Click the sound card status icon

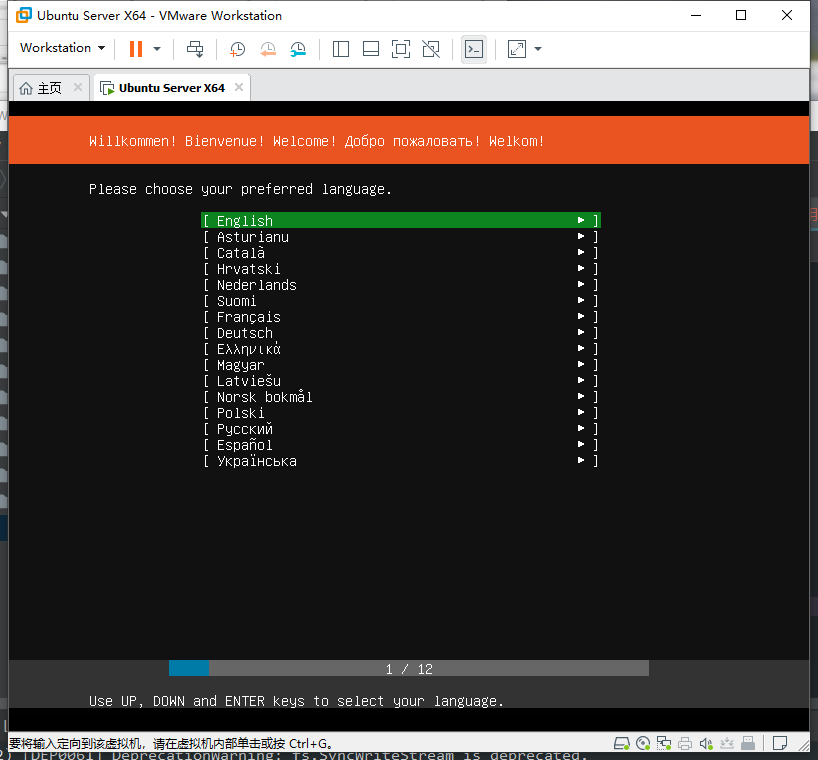click(x=706, y=743)
